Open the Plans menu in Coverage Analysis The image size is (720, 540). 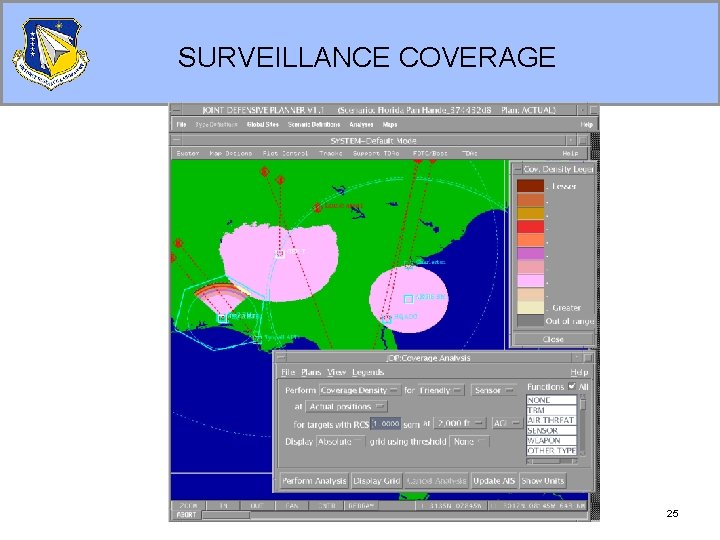pos(311,372)
